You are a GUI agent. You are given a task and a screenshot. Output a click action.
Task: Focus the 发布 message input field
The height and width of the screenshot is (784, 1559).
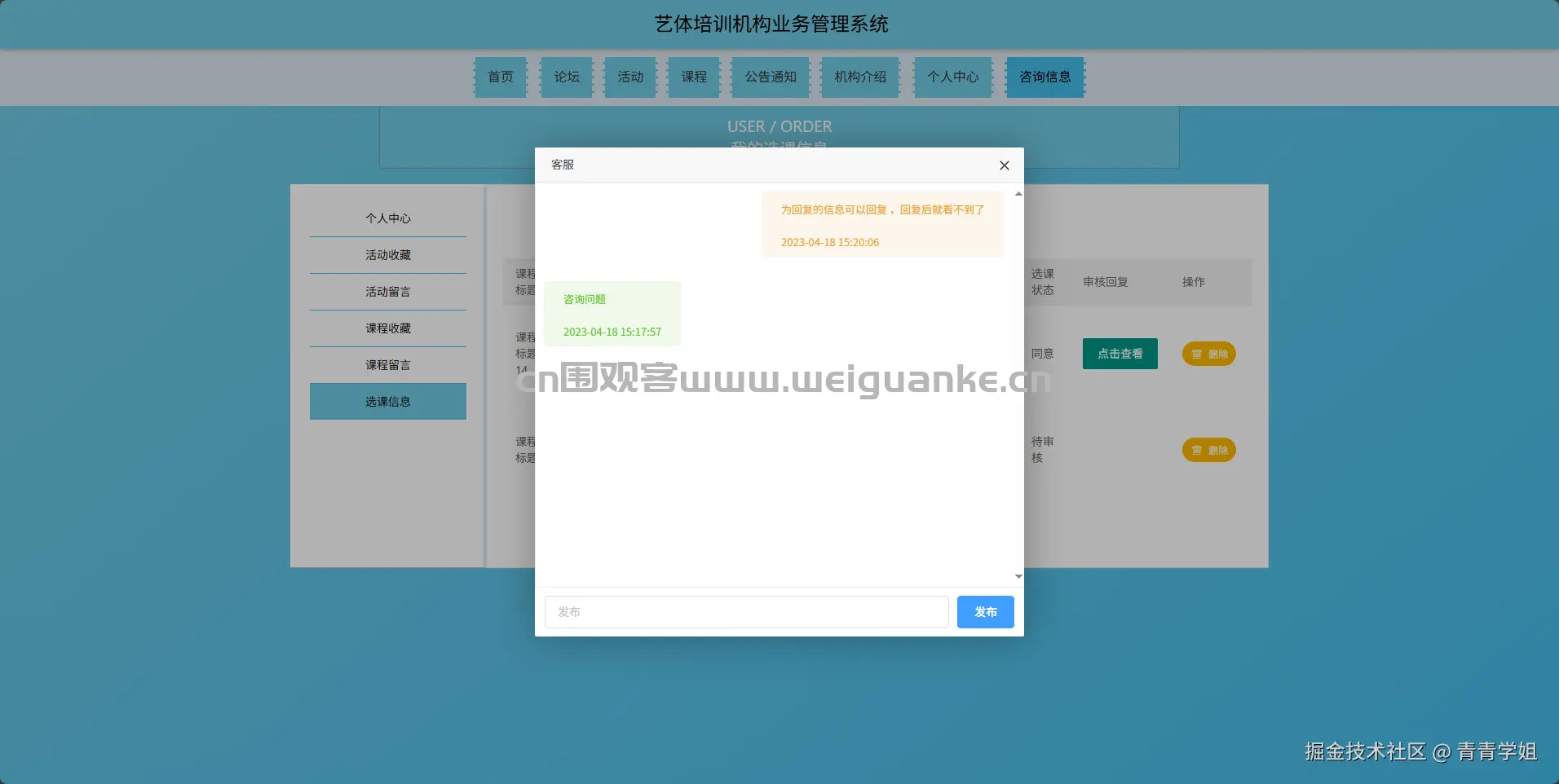(x=746, y=612)
